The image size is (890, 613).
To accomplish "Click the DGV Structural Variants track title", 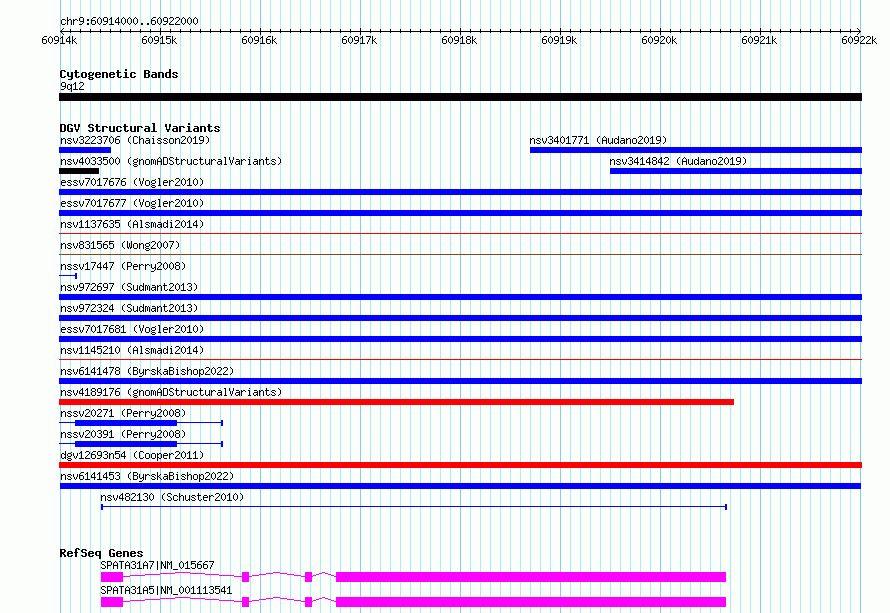I will pyautogui.click(x=140, y=128).
